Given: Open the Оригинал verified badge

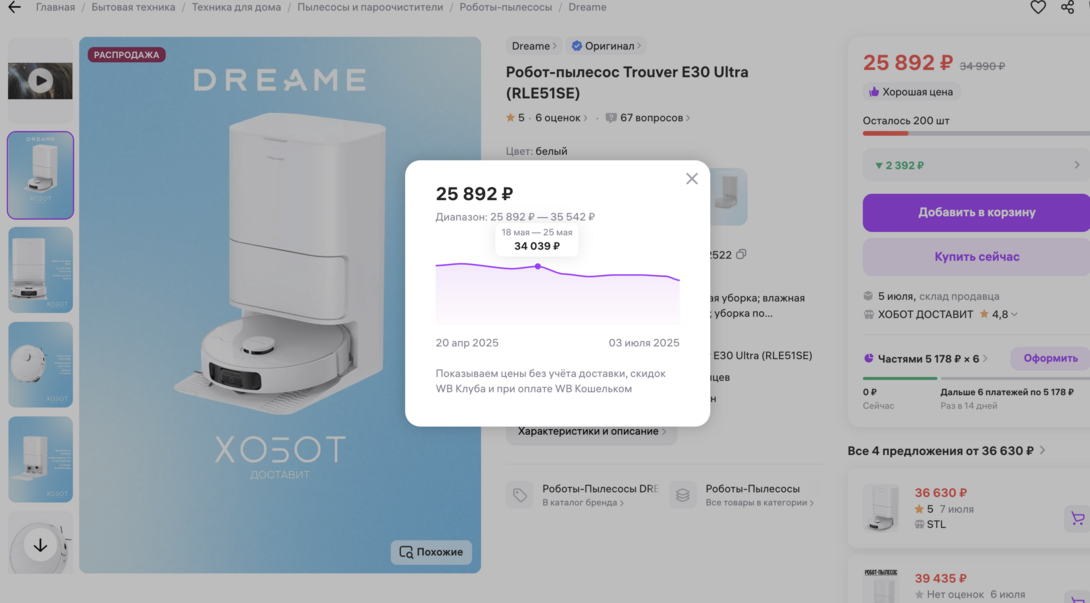Looking at the screenshot, I should click(x=605, y=46).
